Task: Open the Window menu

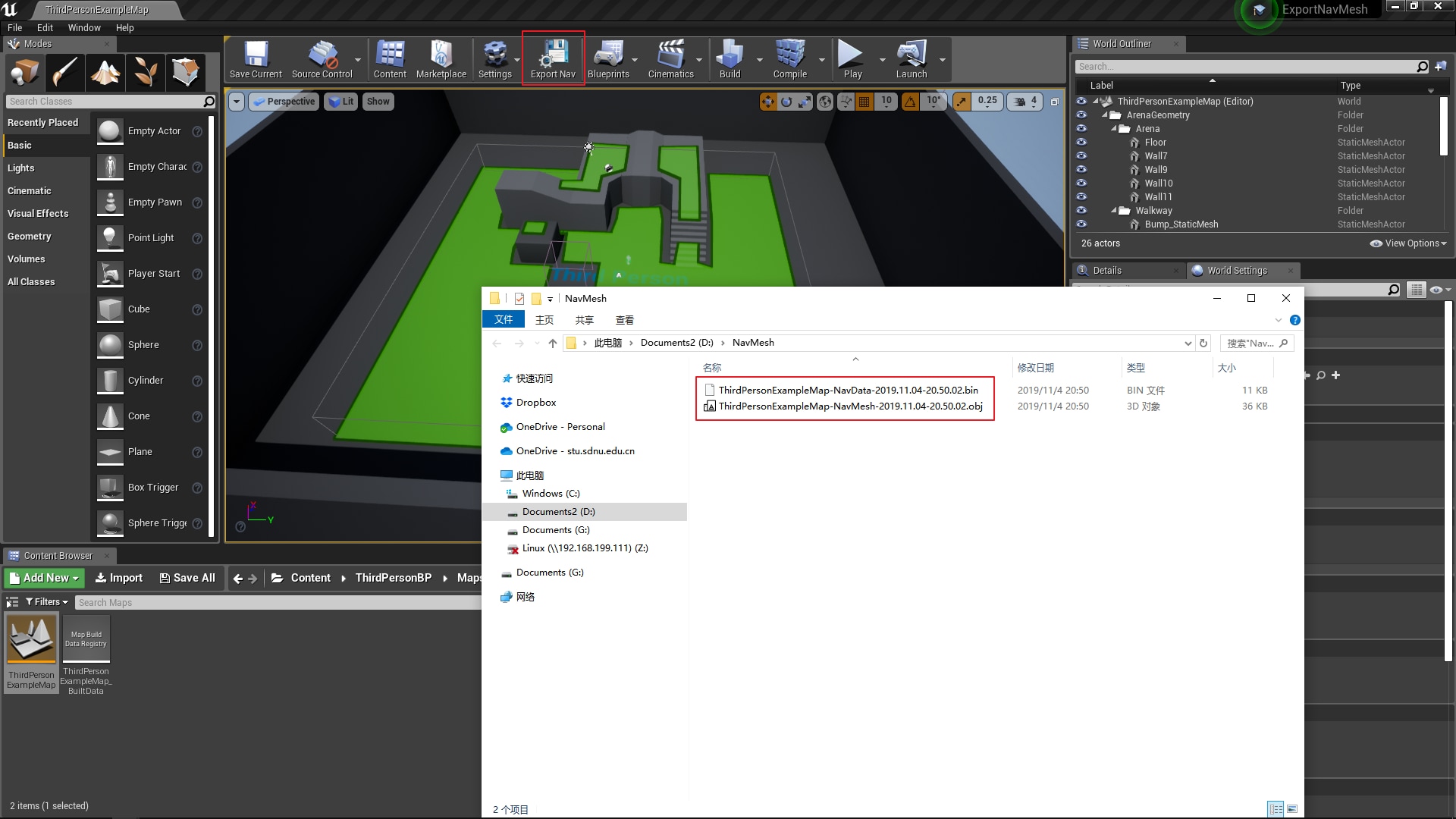Action: pyautogui.click(x=84, y=27)
